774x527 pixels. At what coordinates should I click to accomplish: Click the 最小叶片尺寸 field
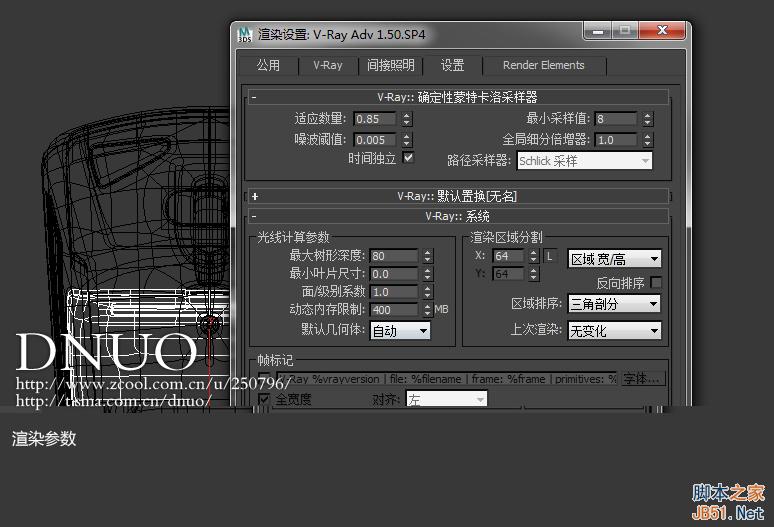[x=394, y=274]
